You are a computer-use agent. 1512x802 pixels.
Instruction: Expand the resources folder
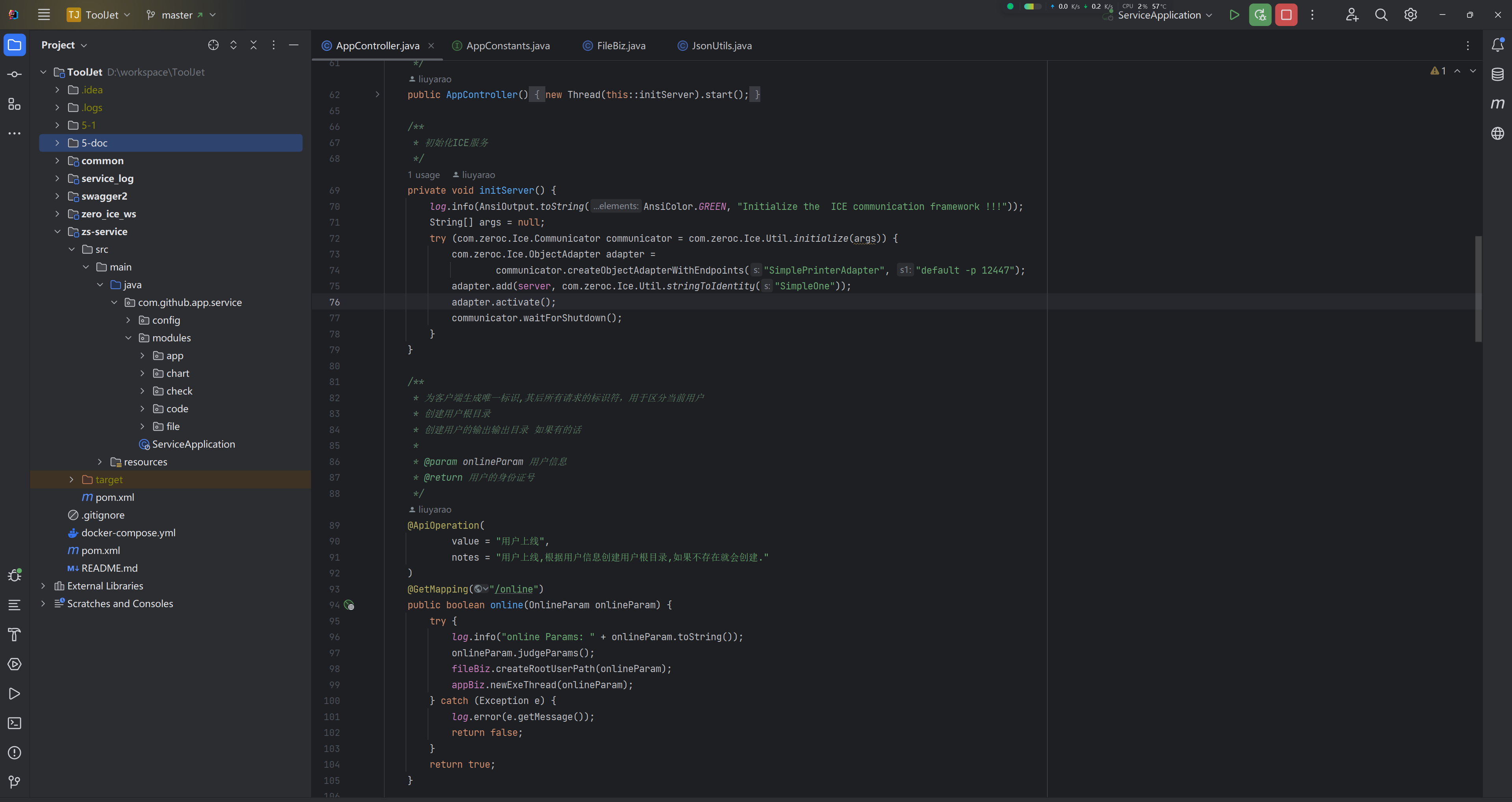[100, 462]
